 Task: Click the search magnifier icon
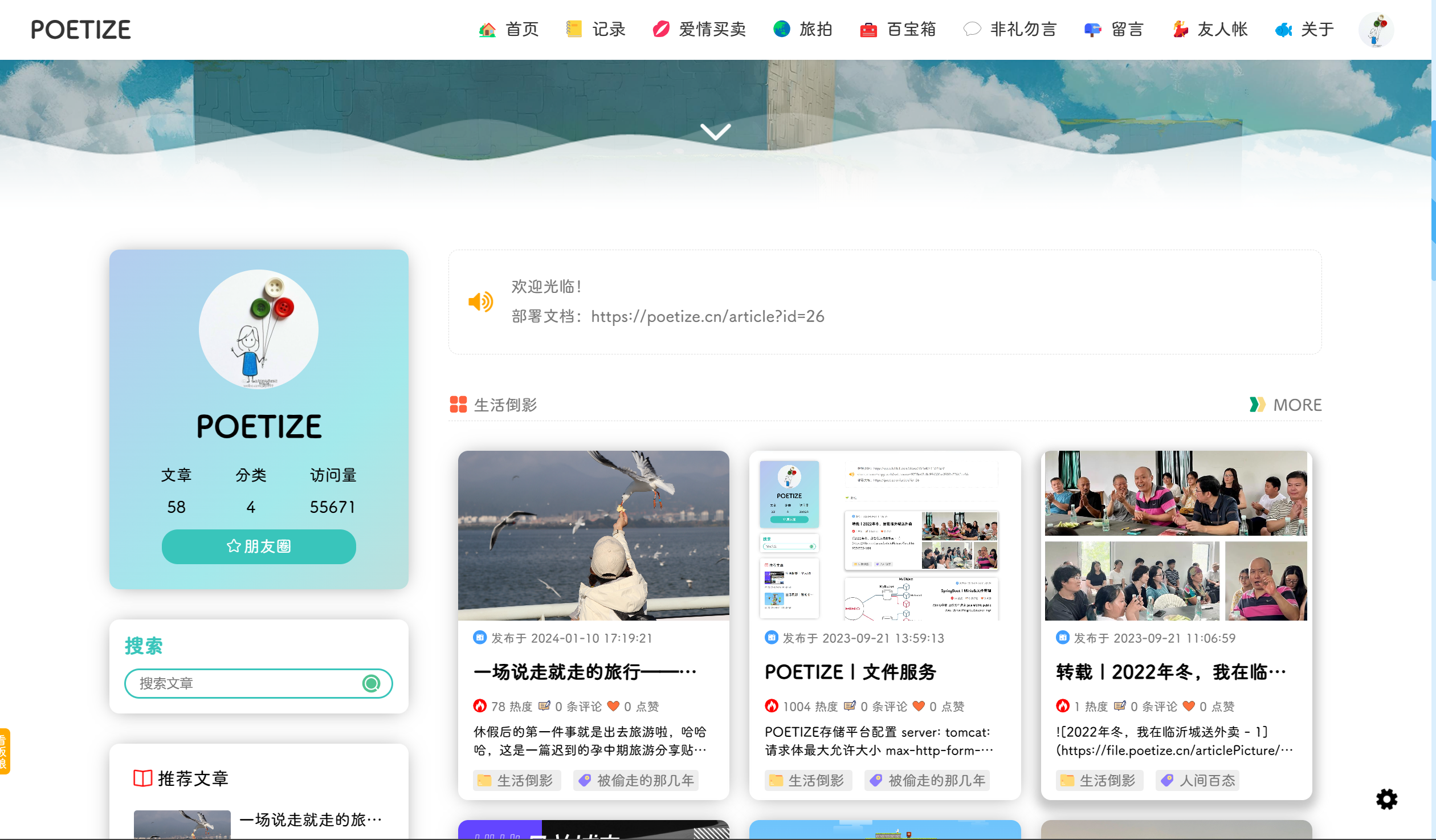coord(371,683)
